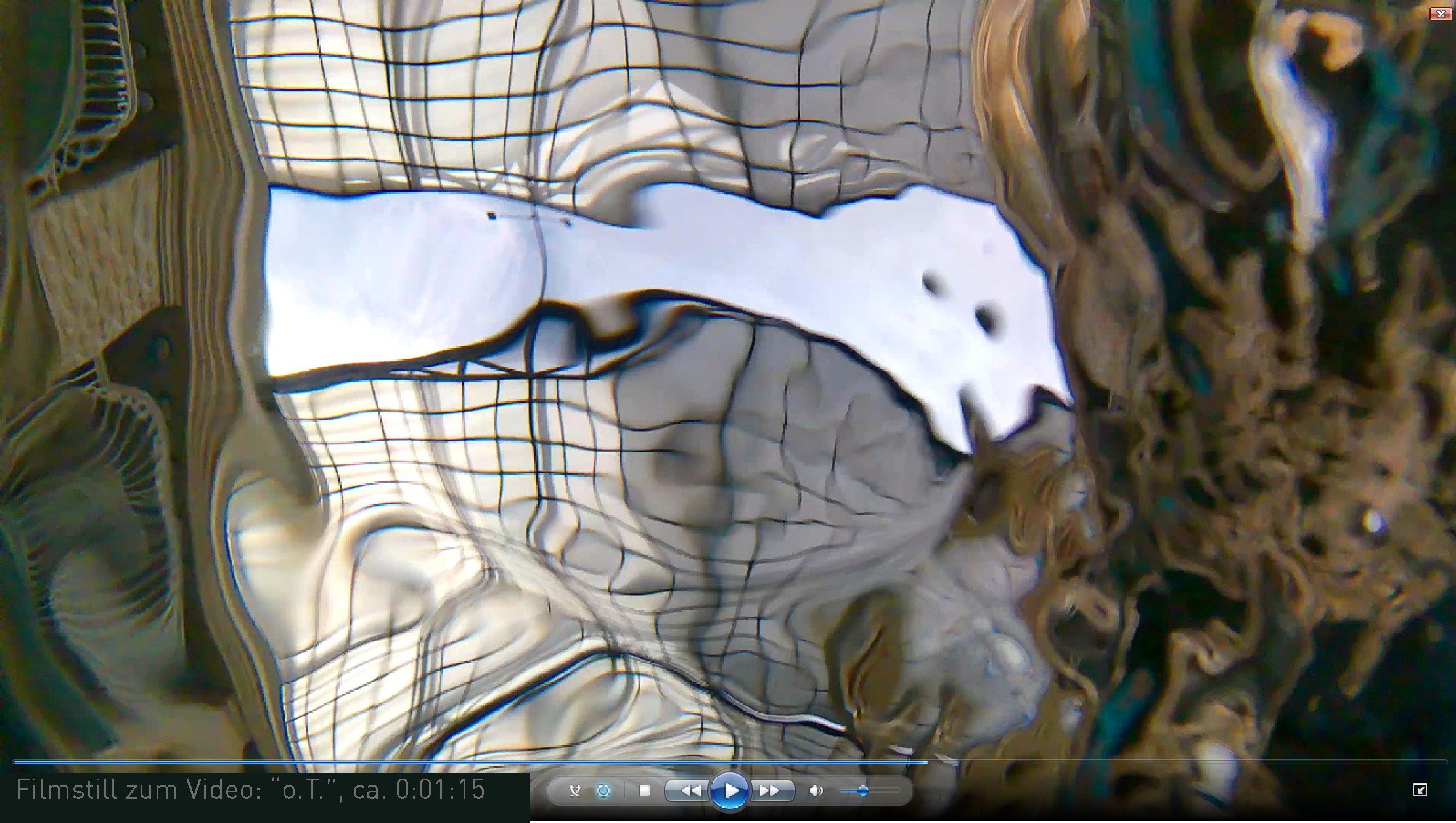This screenshot has width=1456, height=823.
Task: Click the empty right part of volume track
Action: tap(885, 790)
